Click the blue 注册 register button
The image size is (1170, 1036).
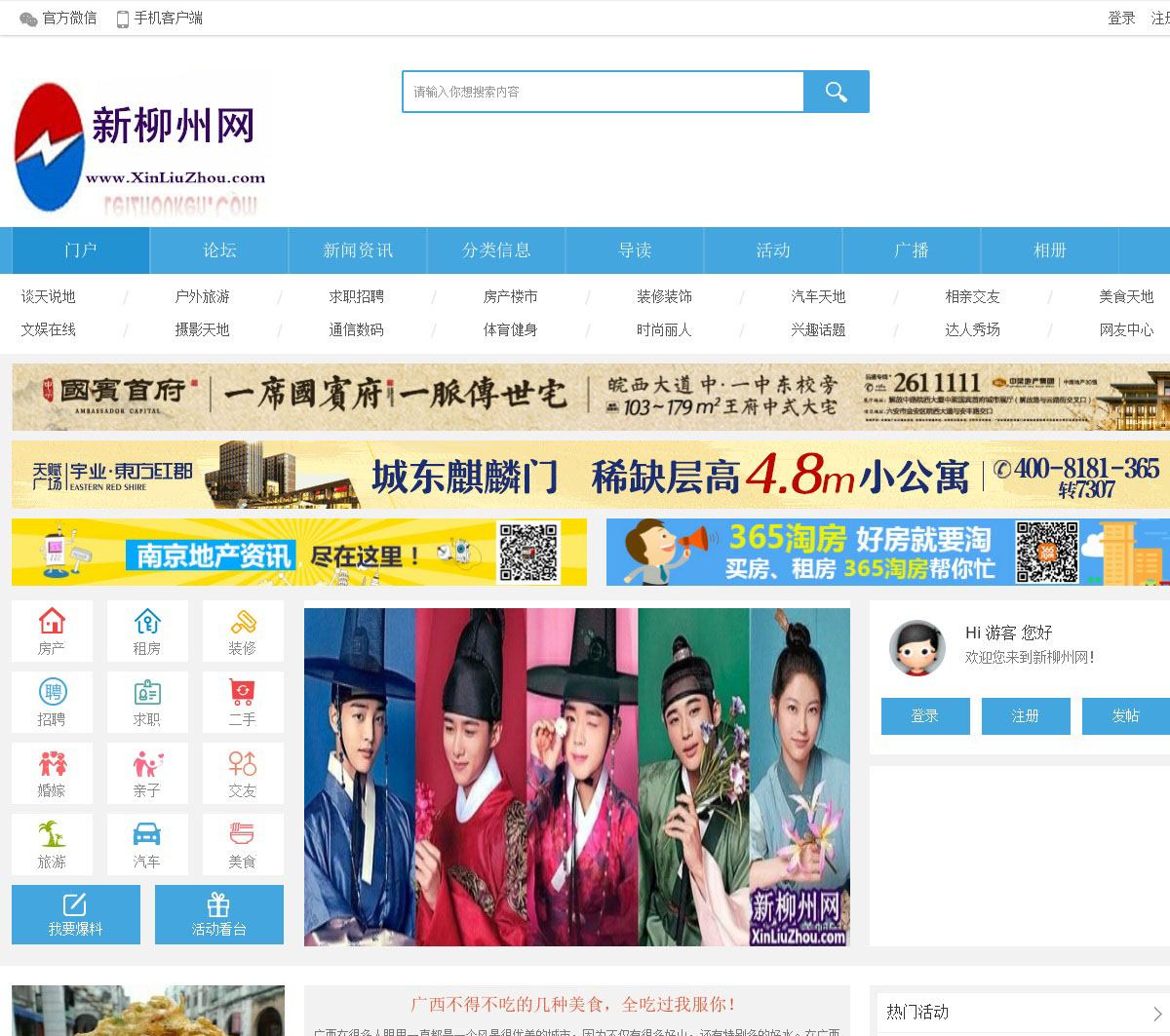1026,716
